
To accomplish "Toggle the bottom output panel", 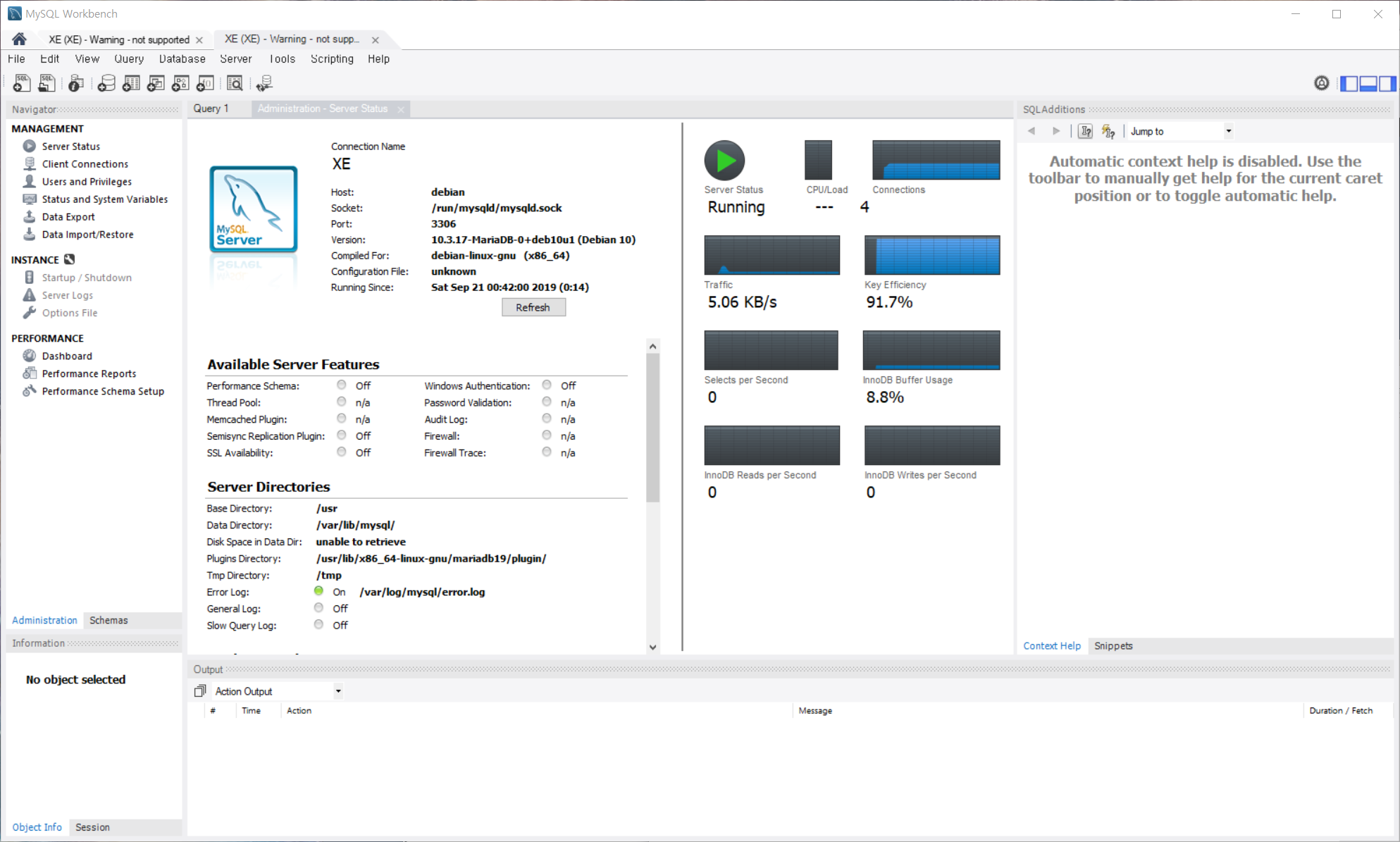I will pos(1368,83).
